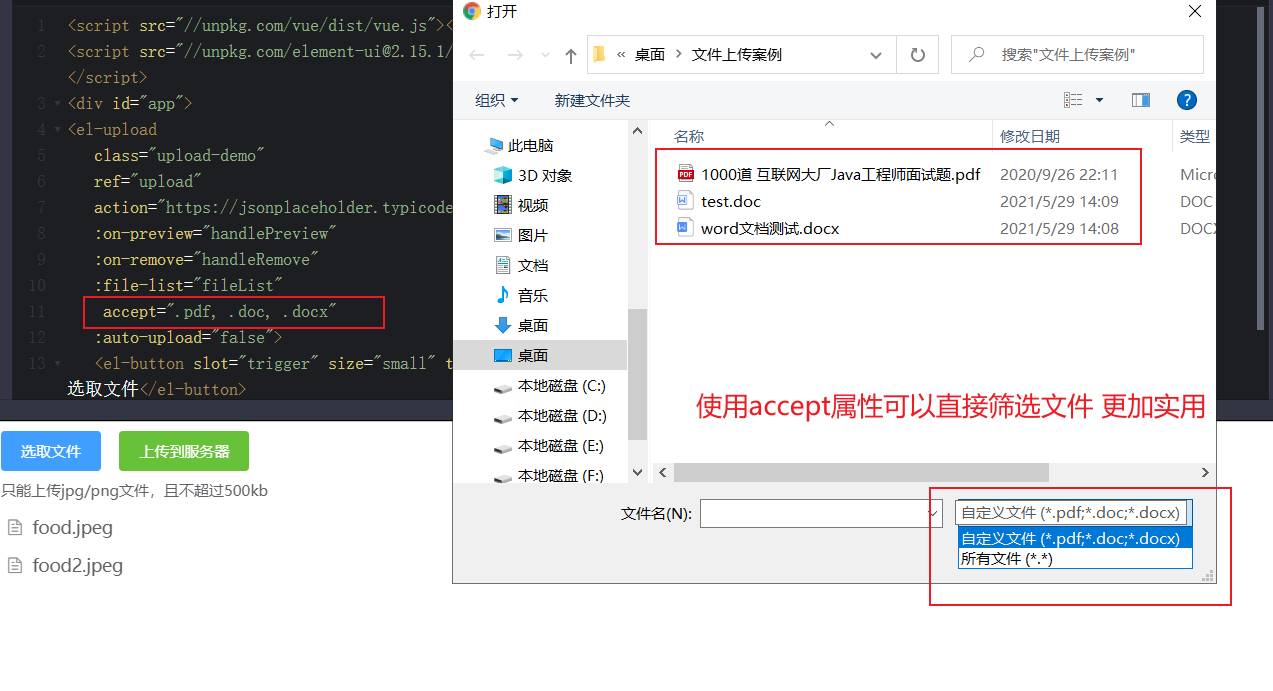Click food.jpeg in upload list

pyautogui.click(x=72, y=527)
